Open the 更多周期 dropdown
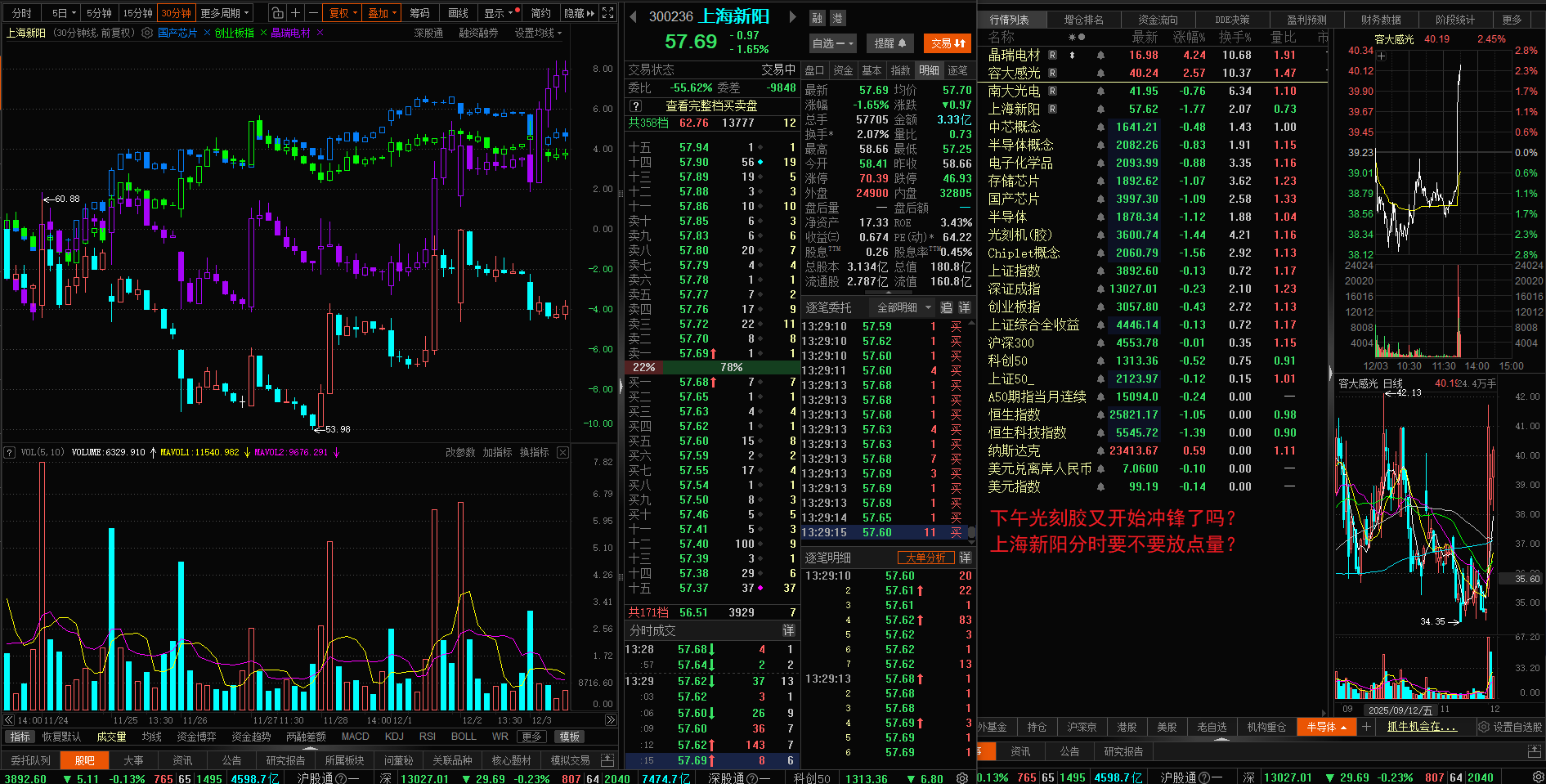The height and width of the screenshot is (784, 1546). pos(225,13)
